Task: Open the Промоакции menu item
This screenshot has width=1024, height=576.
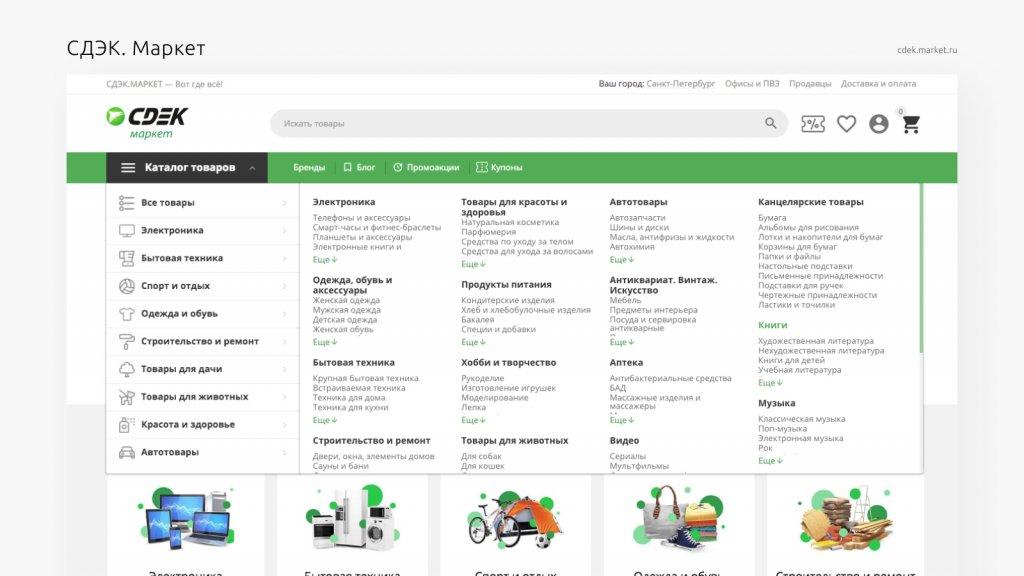Action: coord(433,168)
